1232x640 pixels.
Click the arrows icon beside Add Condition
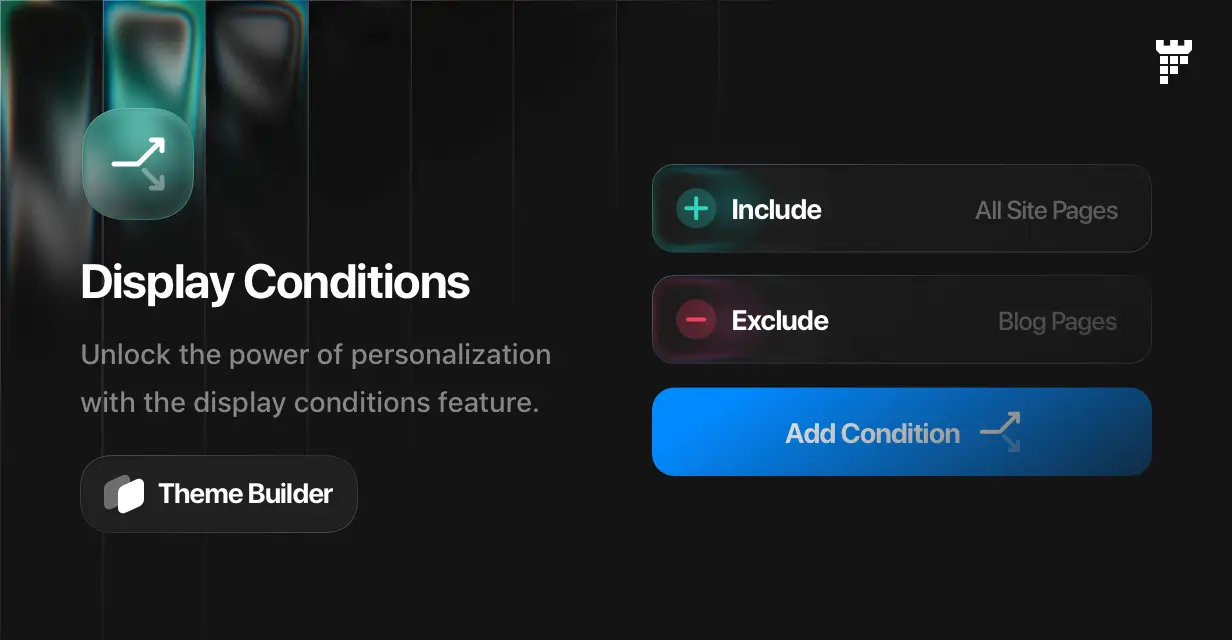[x=1000, y=432]
